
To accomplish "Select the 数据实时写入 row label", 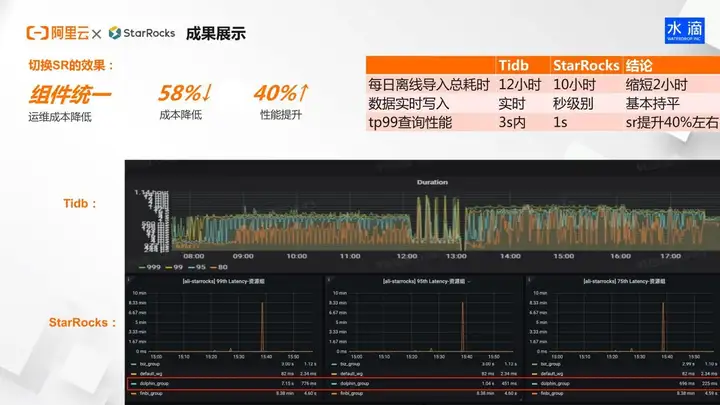I will coord(409,103).
